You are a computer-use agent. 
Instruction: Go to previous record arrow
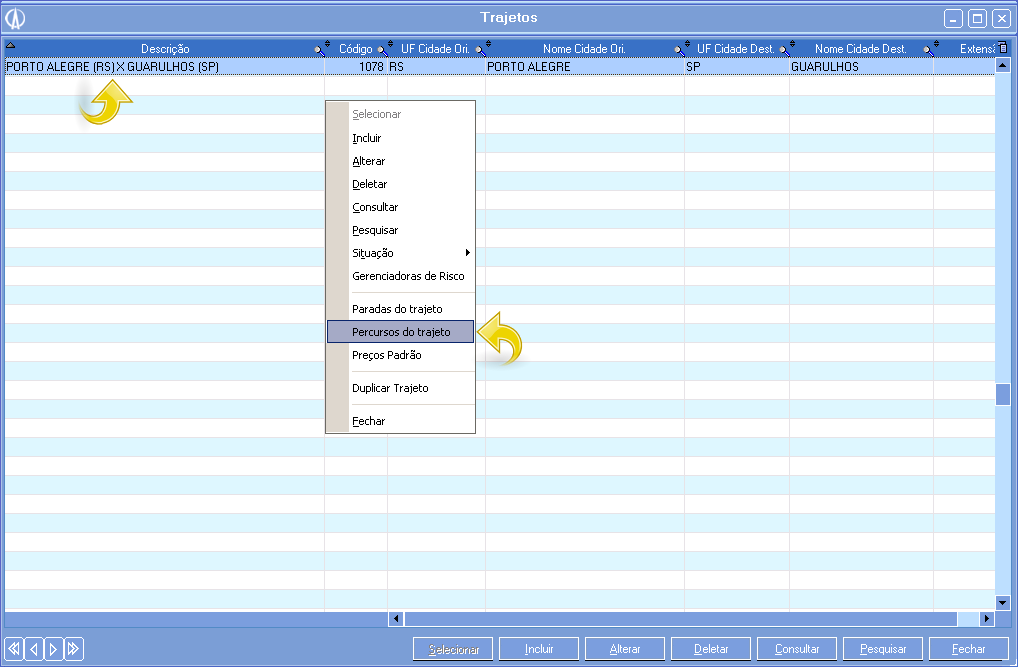(33, 649)
